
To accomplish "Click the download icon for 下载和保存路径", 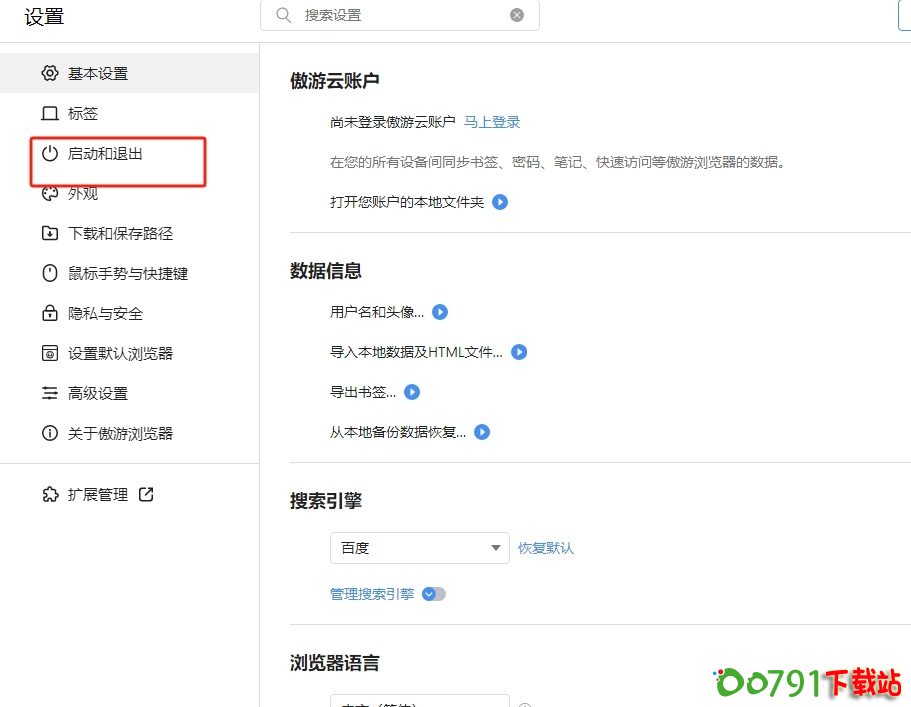I will [x=50, y=234].
